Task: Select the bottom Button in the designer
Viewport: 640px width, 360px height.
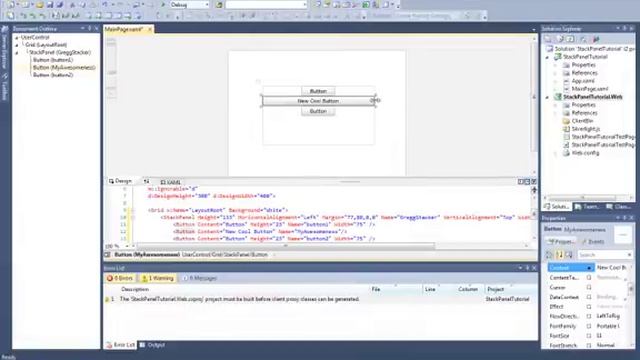Action: 318,111
